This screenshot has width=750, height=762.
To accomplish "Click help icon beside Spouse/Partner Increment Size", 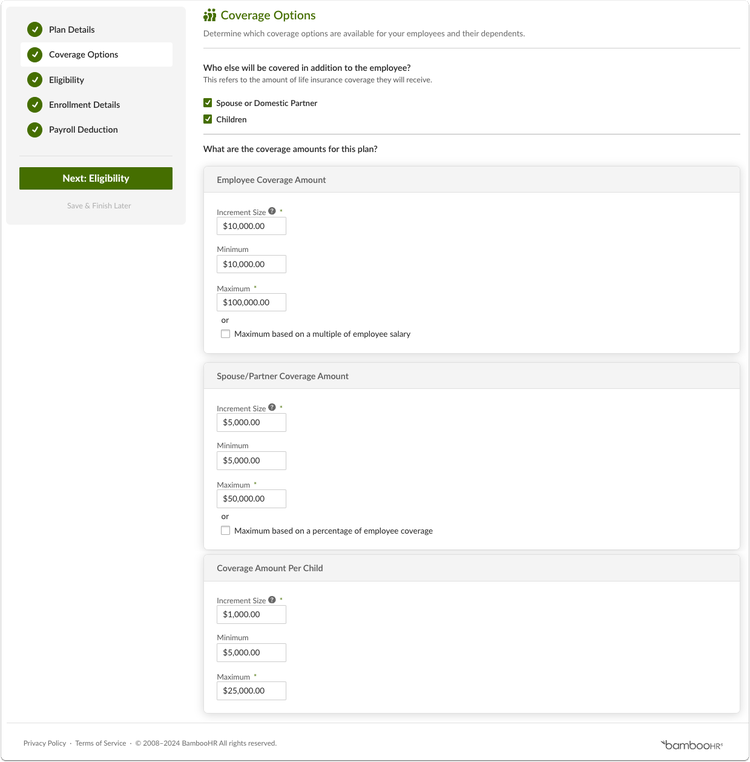I will [272, 407].
